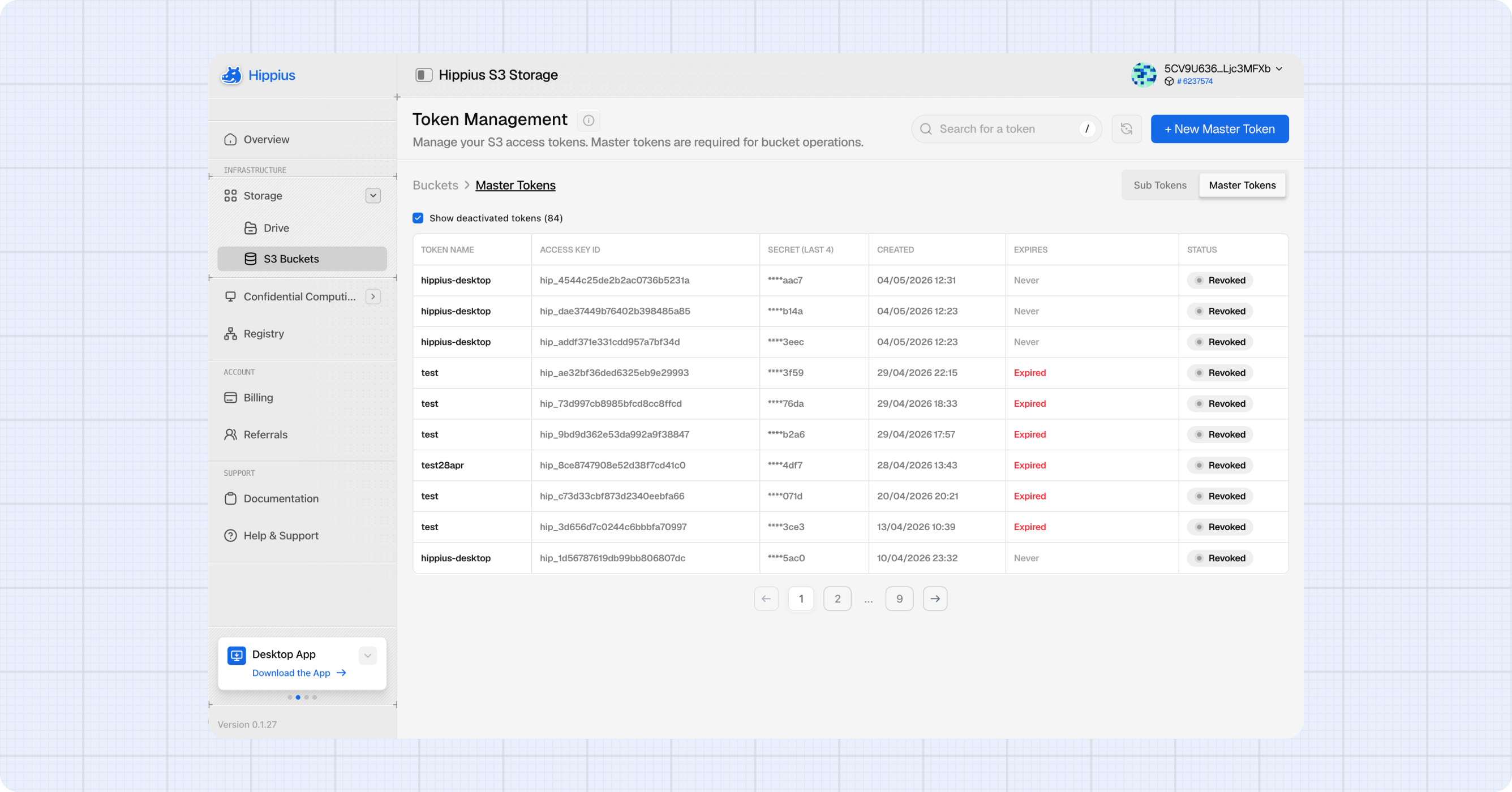
Task: Click the S3 Buckets database icon
Action: click(251, 259)
